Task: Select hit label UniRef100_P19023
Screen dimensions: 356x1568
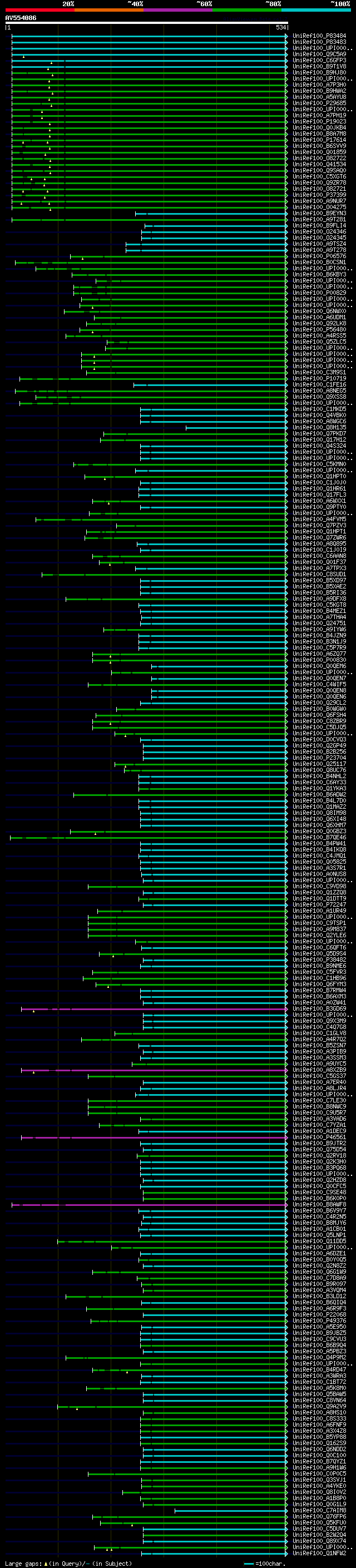Action: pos(319,121)
